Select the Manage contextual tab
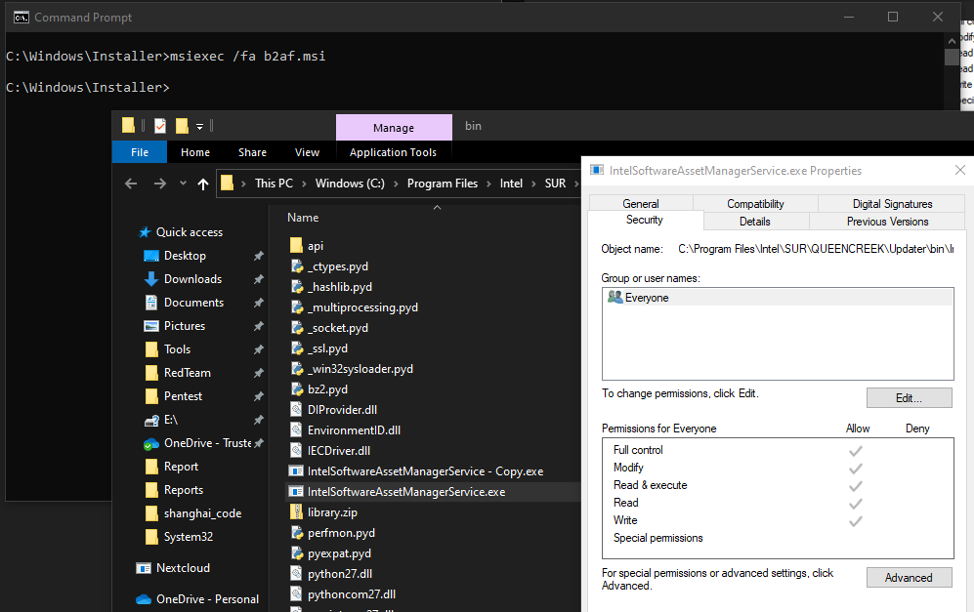 click(394, 127)
